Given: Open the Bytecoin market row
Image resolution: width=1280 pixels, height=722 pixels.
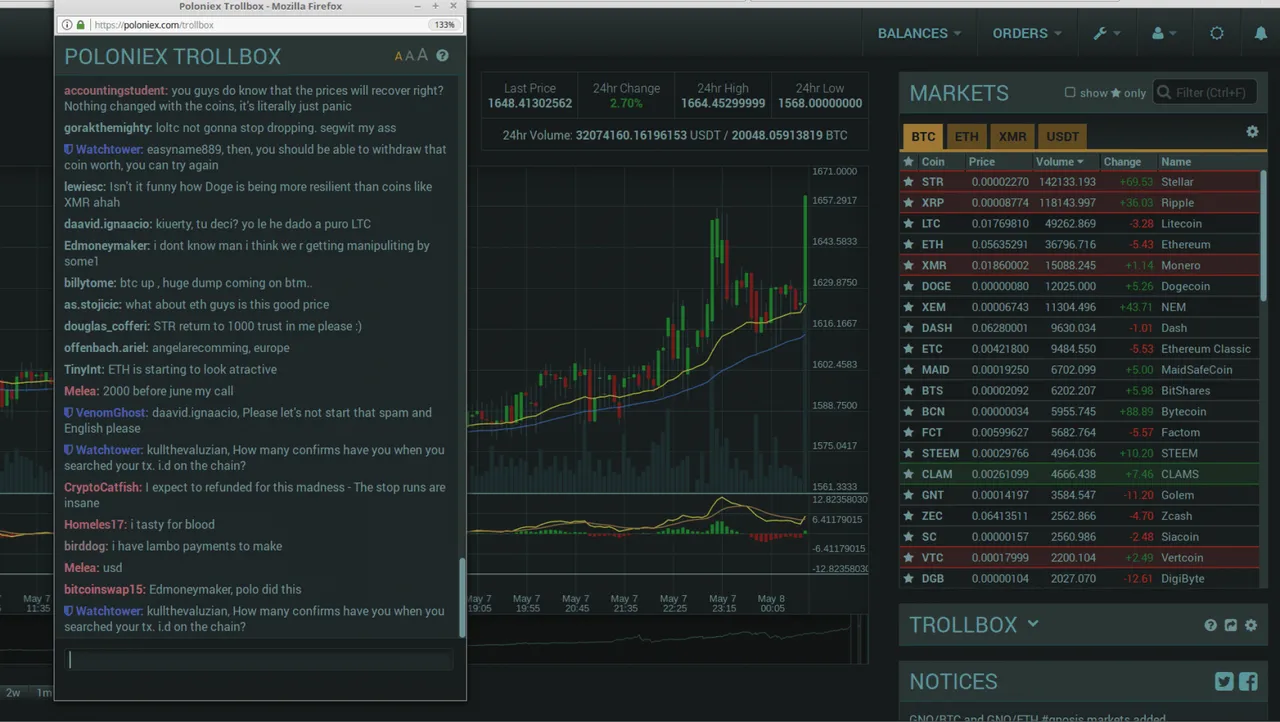Looking at the screenshot, I should 1080,411.
